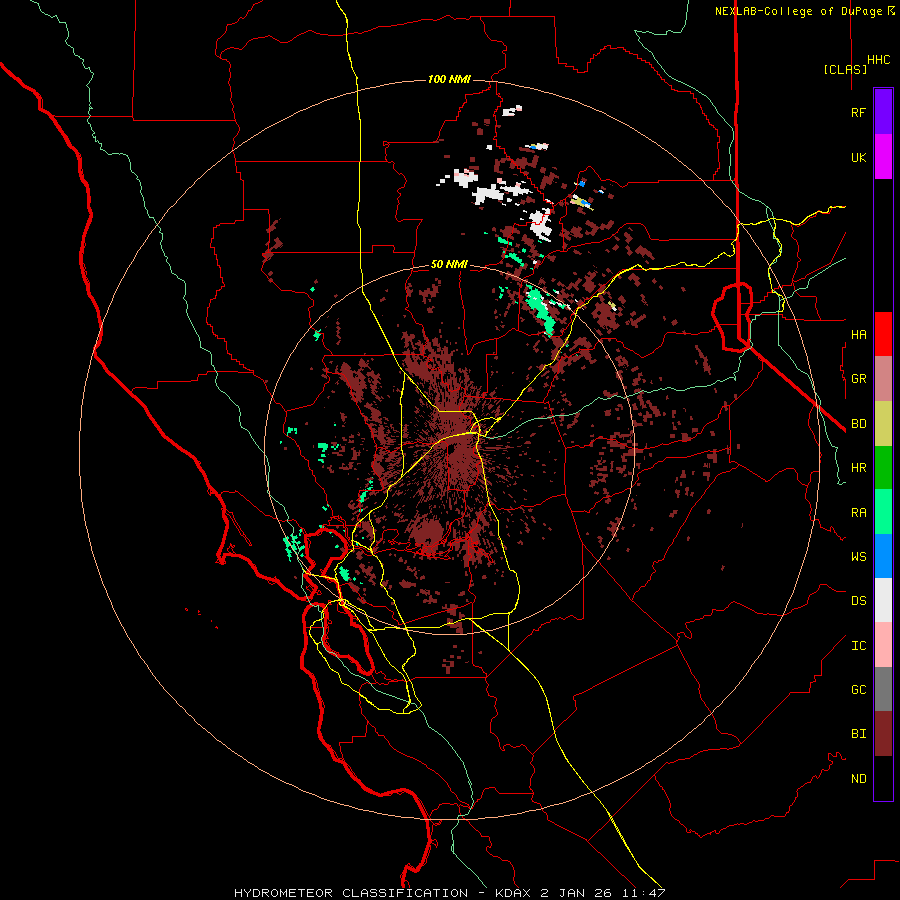Click the UK magenta legend swatch
The height and width of the screenshot is (900, 900).
click(x=883, y=156)
